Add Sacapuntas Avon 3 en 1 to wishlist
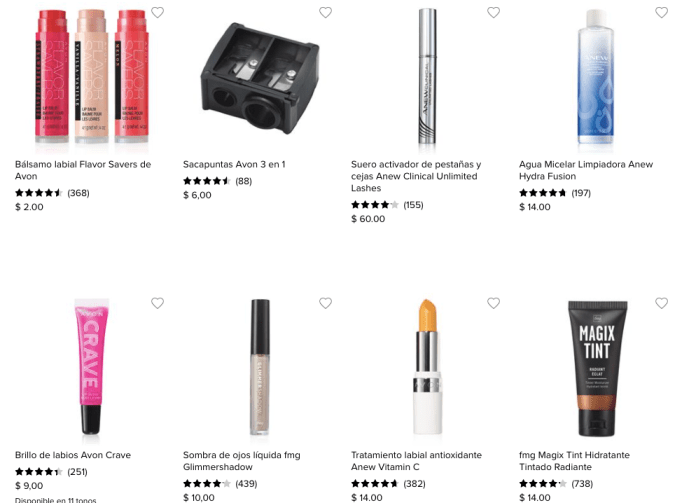675x503 pixels. (325, 12)
